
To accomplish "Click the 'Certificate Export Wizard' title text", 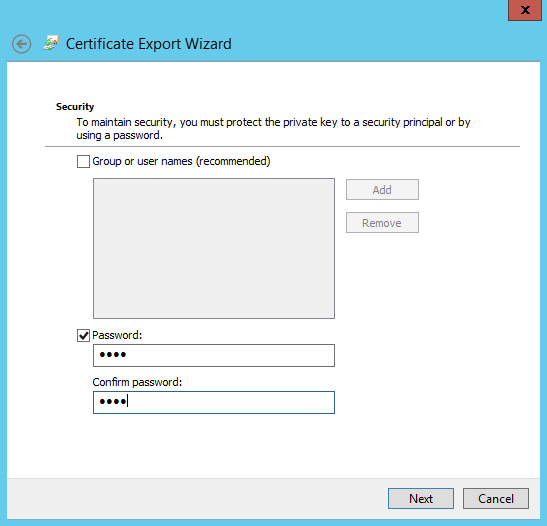I will click(149, 44).
